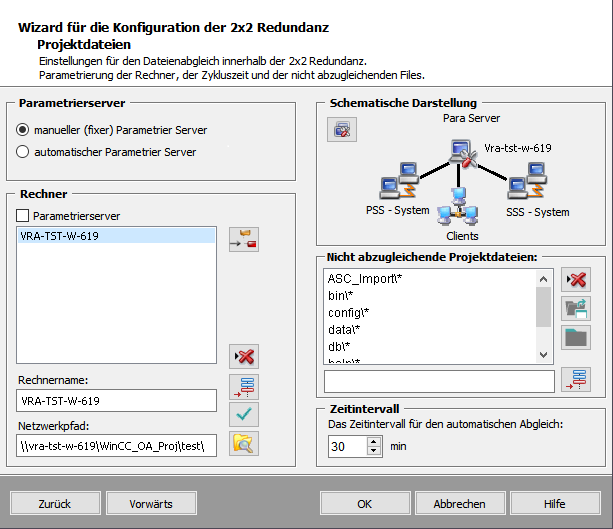Apply changes with the green checkmark icon
Screen dimensions: 613x529
pyautogui.click(x=243, y=414)
